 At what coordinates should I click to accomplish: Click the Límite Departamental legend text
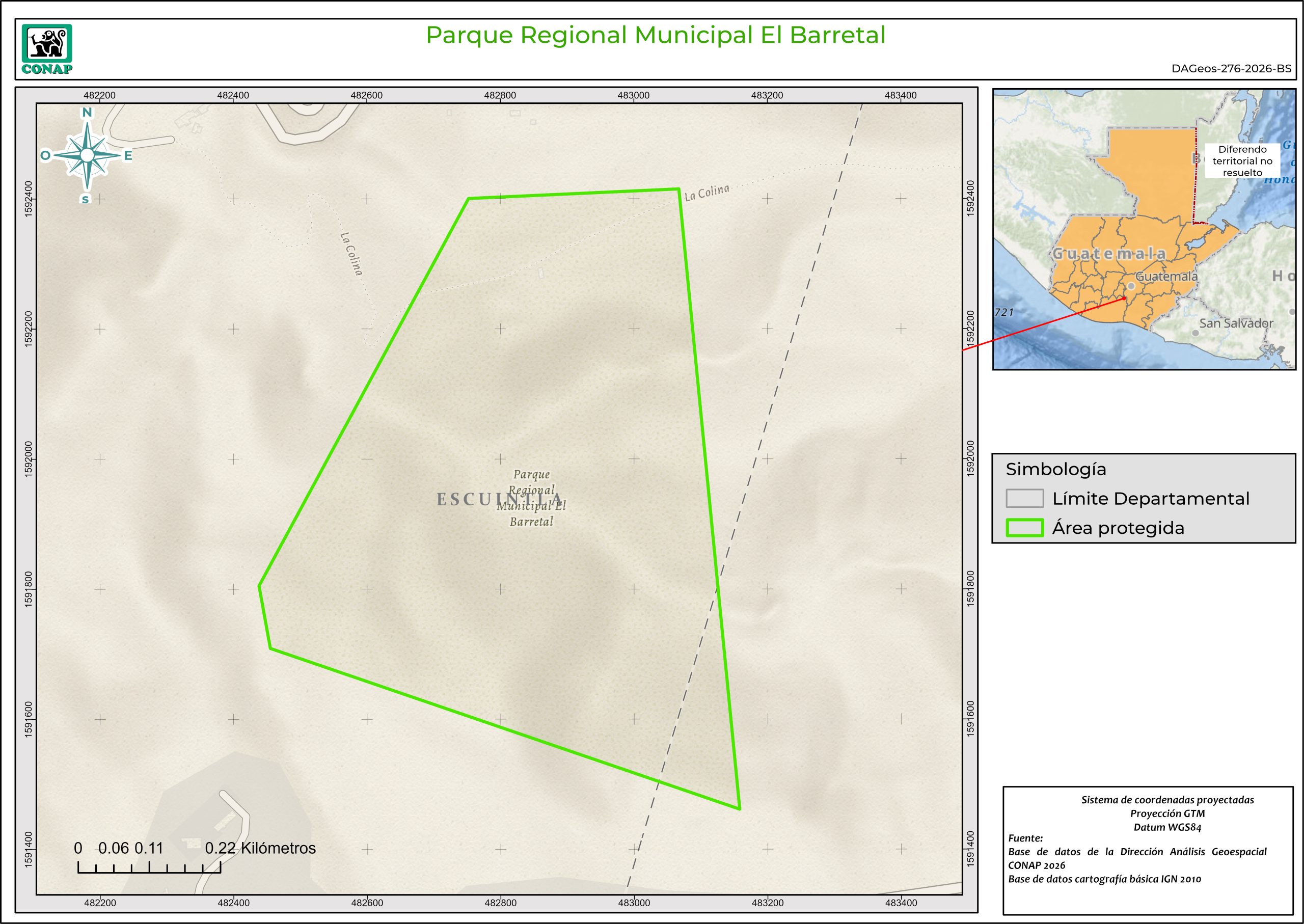coord(1150,498)
